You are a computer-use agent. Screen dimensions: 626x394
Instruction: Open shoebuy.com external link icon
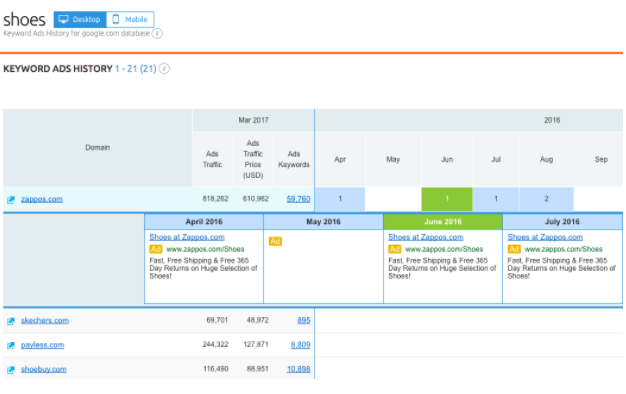pyautogui.click(x=11, y=370)
